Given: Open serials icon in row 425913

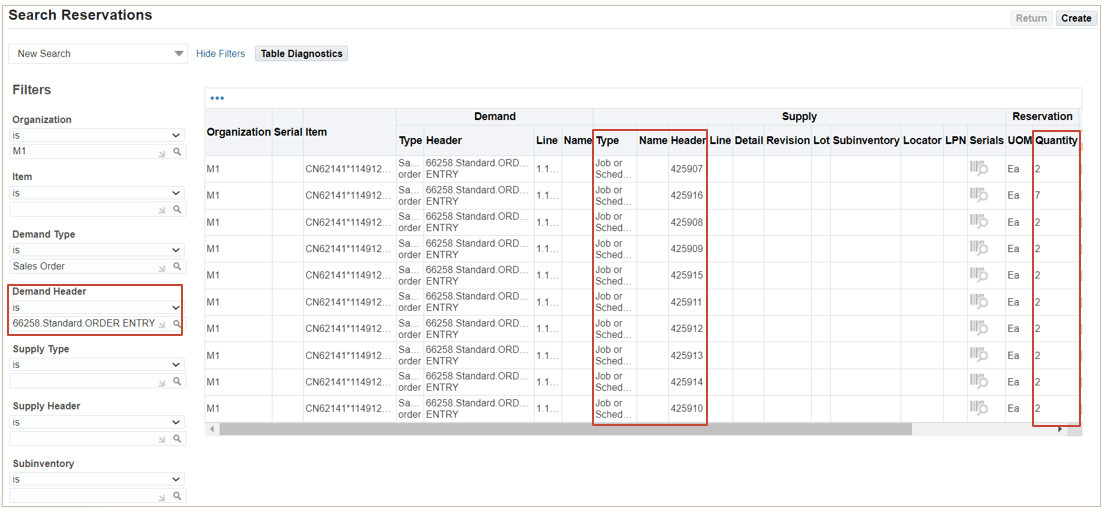Looking at the screenshot, I should pos(978,356).
